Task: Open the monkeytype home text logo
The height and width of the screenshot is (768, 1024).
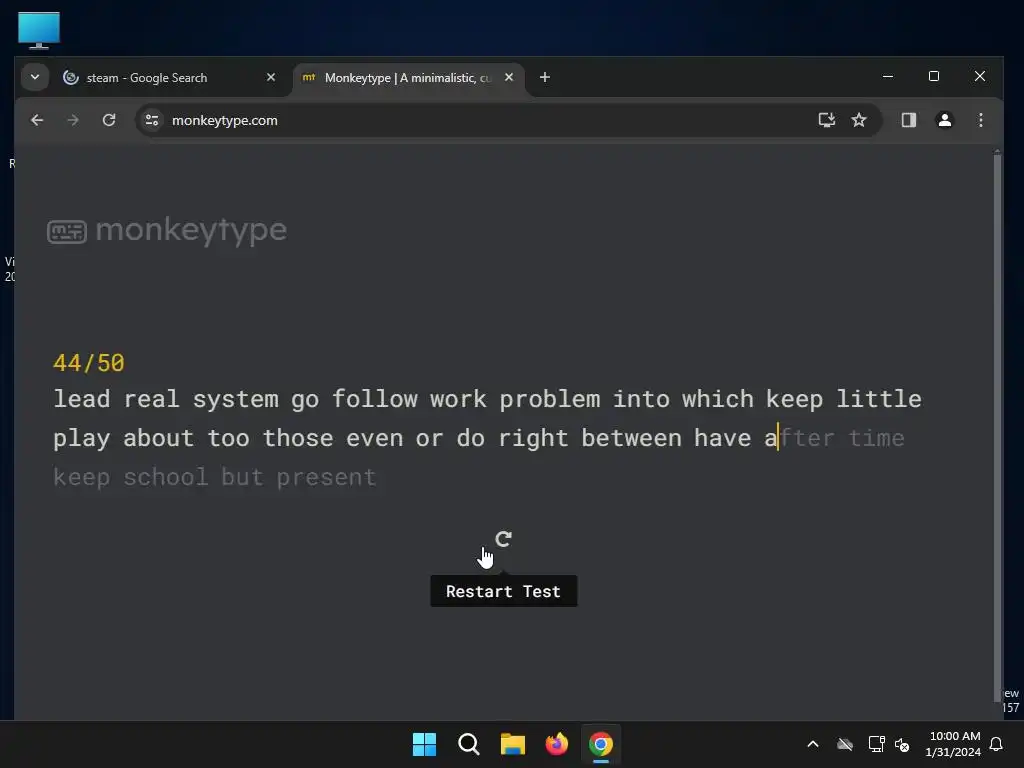Action: (x=191, y=230)
